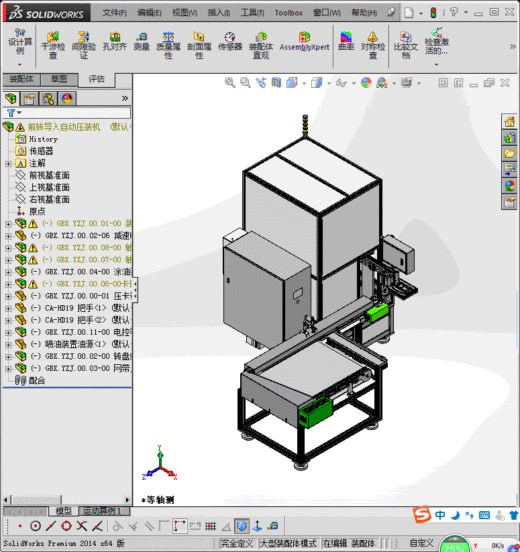Toggle the selection box icon in bottom toolbar
520x552 pixels.
tap(180, 526)
